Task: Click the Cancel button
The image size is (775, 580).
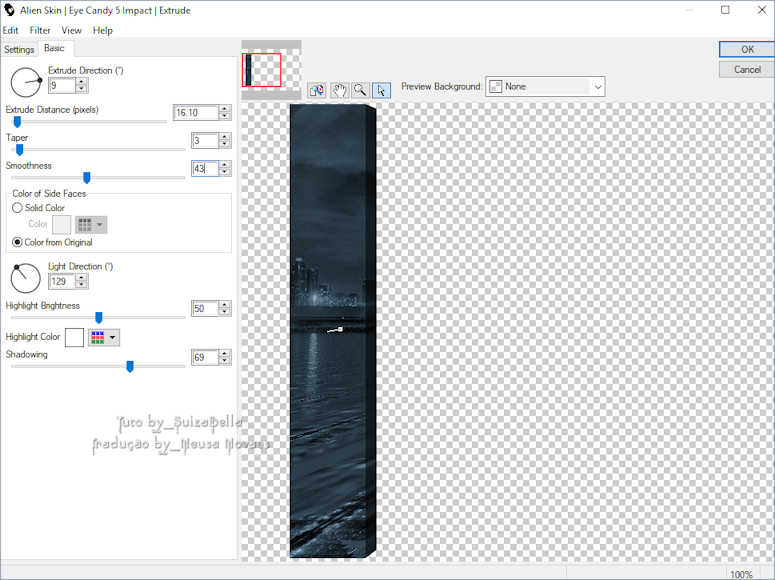Action: [747, 70]
